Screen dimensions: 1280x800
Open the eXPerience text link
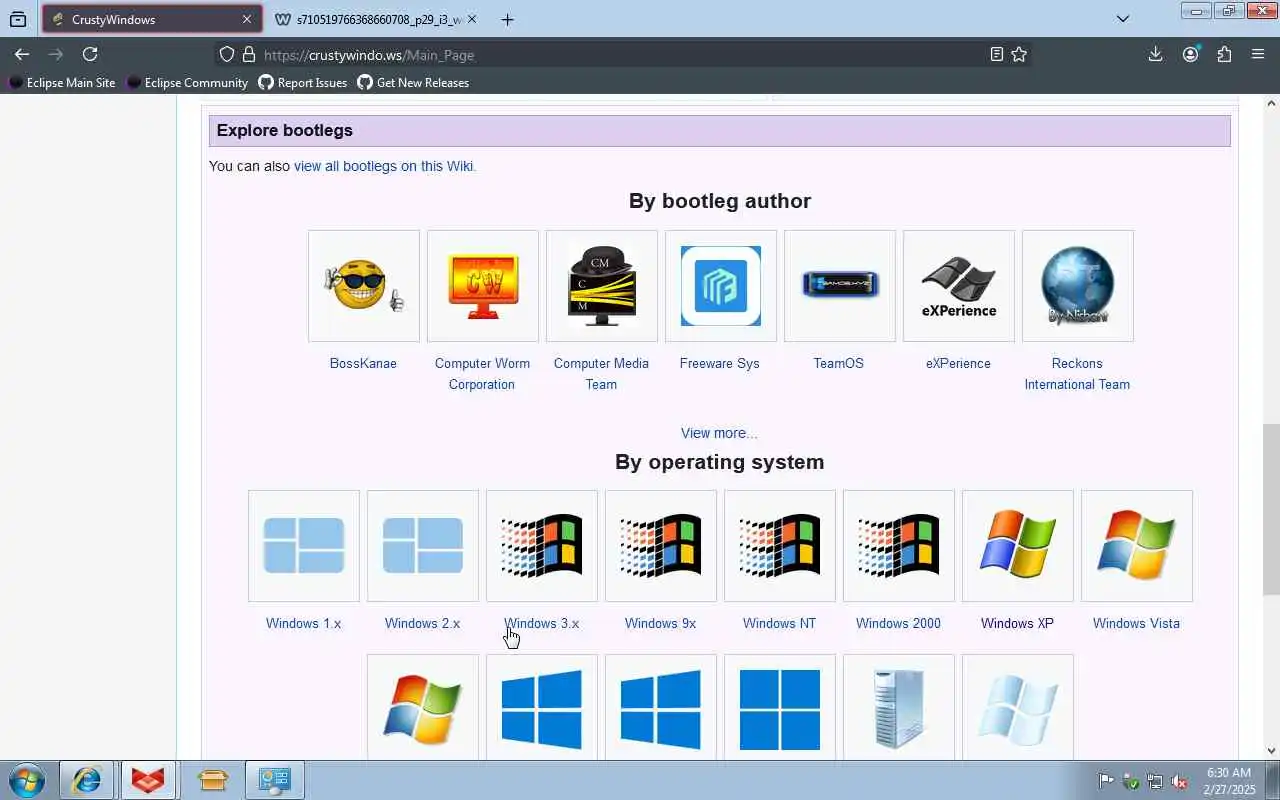pos(958,363)
